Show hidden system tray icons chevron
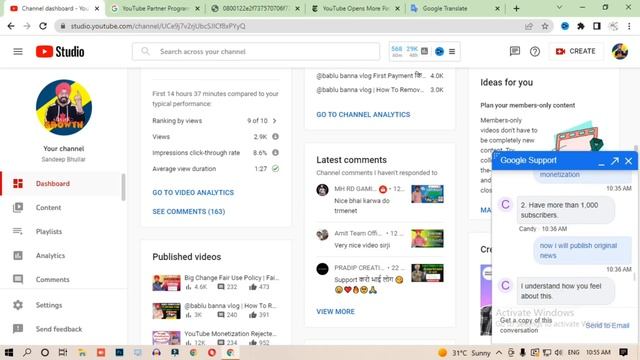Screen dimensions: 640x360 coord(499,352)
